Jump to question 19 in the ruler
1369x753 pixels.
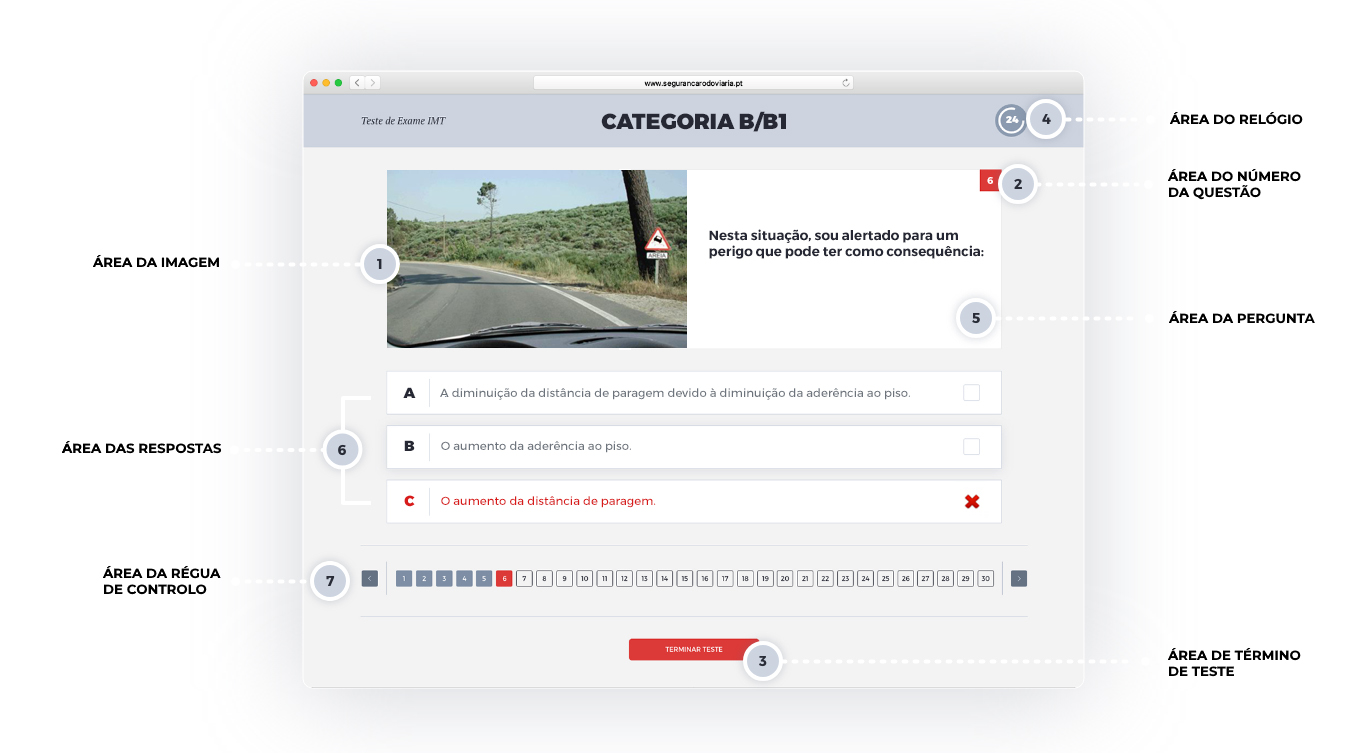(765, 578)
